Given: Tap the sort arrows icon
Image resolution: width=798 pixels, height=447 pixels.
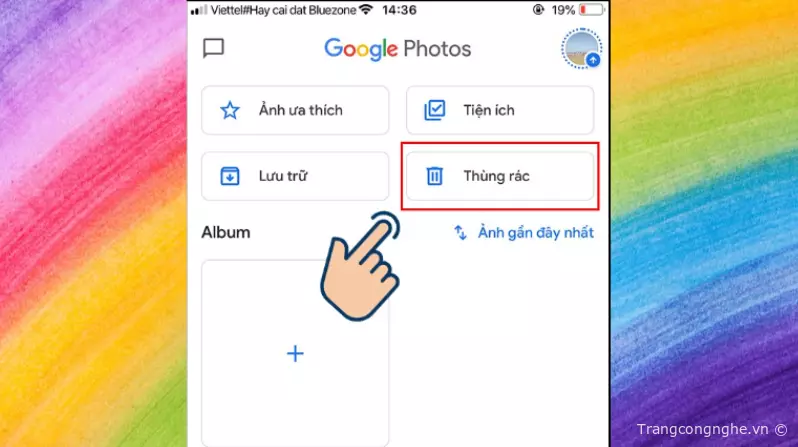Looking at the screenshot, I should 461,233.
